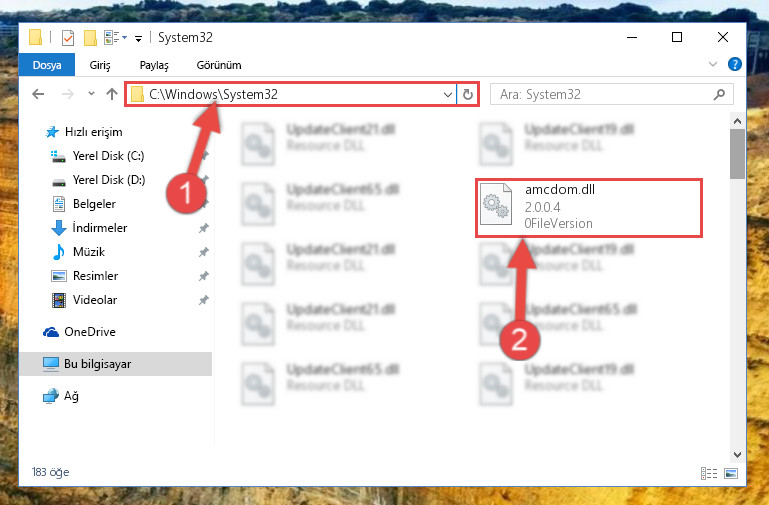
Task: Unpin İndirmeler from quick access
Action: coord(204,228)
